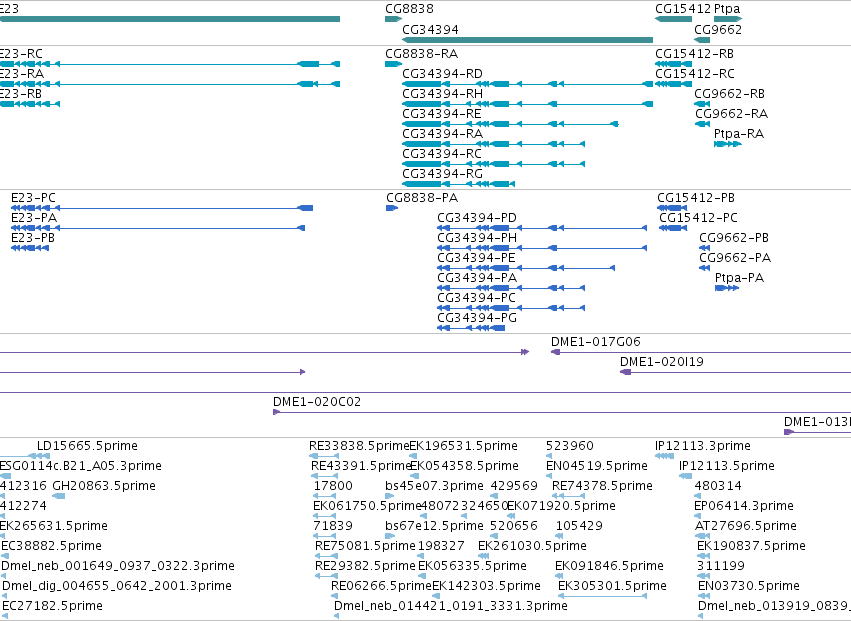
Task: Click EST EK305301.5prime
Action: [x=612, y=586]
